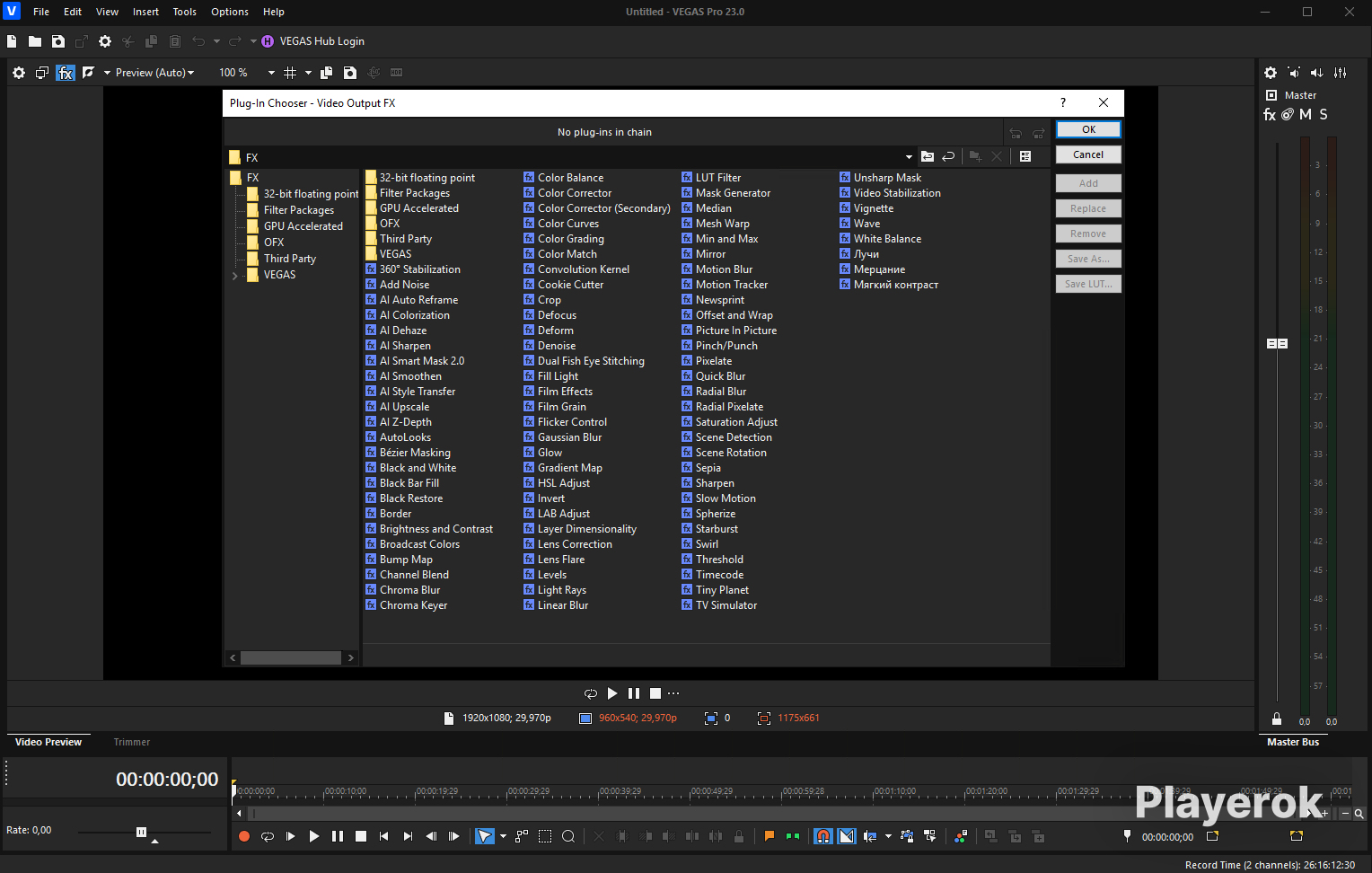Toggle loop playback in video preview

pyautogui.click(x=591, y=693)
